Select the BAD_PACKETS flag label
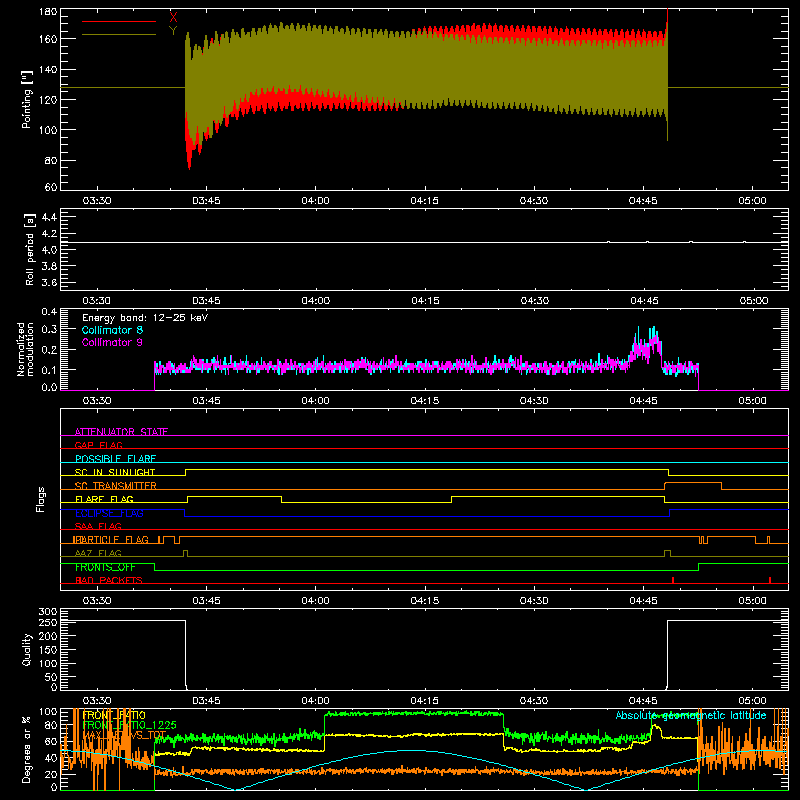The width and height of the screenshot is (800, 800). pos(109,580)
